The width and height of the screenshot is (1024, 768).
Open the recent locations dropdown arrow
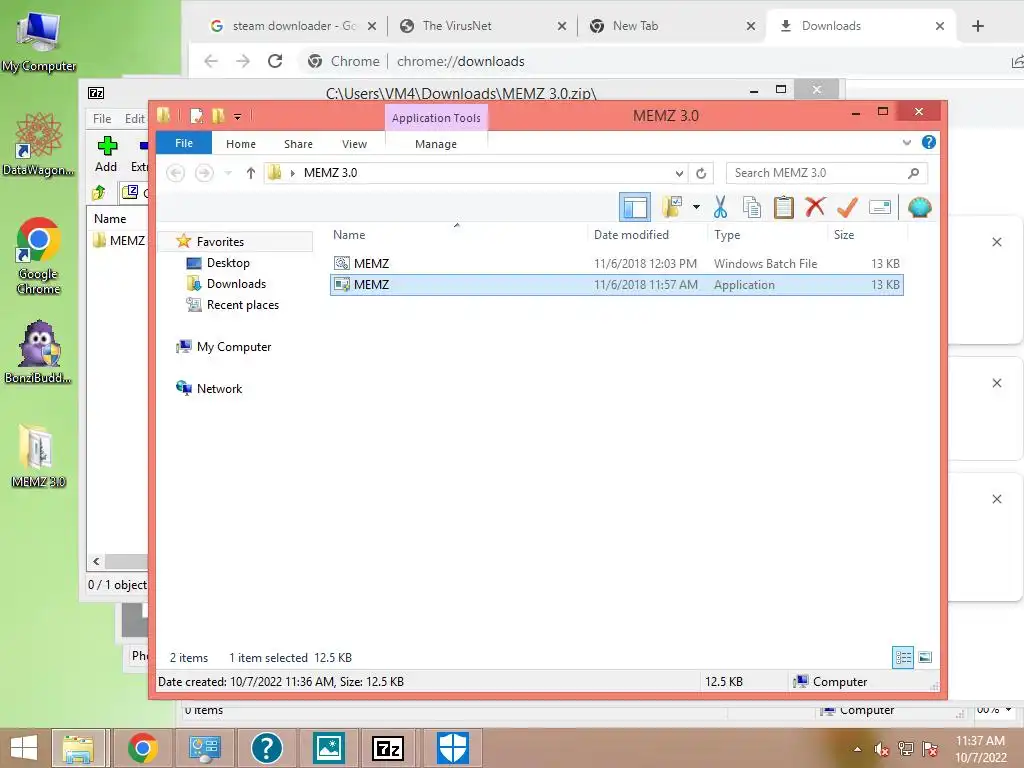point(228,173)
